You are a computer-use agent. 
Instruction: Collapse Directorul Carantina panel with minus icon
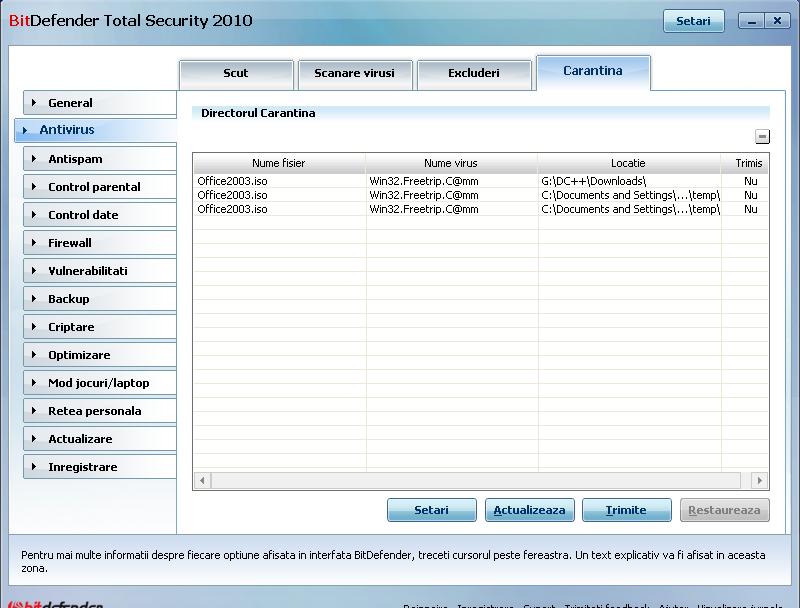[762, 137]
